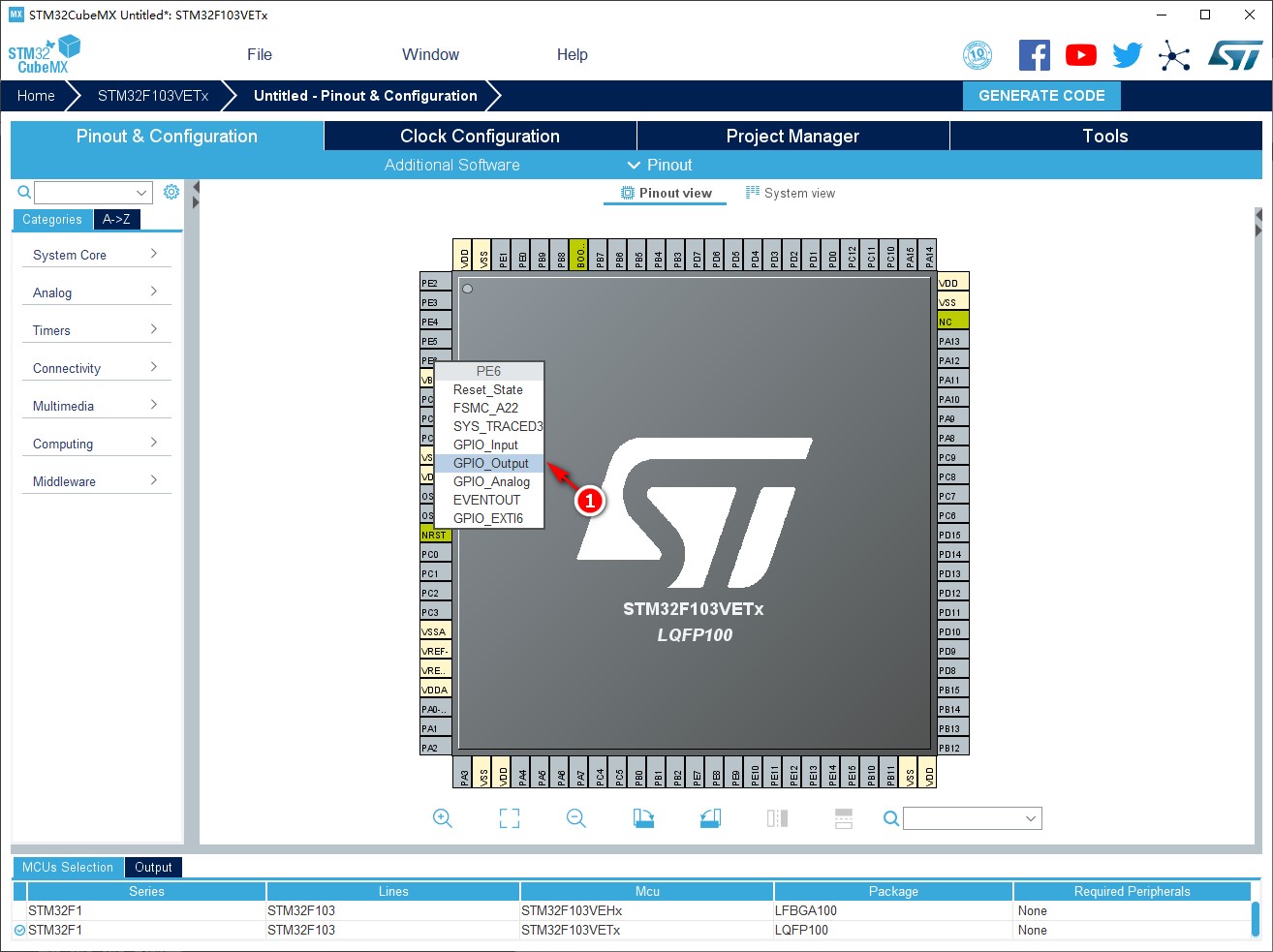Expand the System Core category
The image size is (1273, 952).
click(x=96, y=254)
